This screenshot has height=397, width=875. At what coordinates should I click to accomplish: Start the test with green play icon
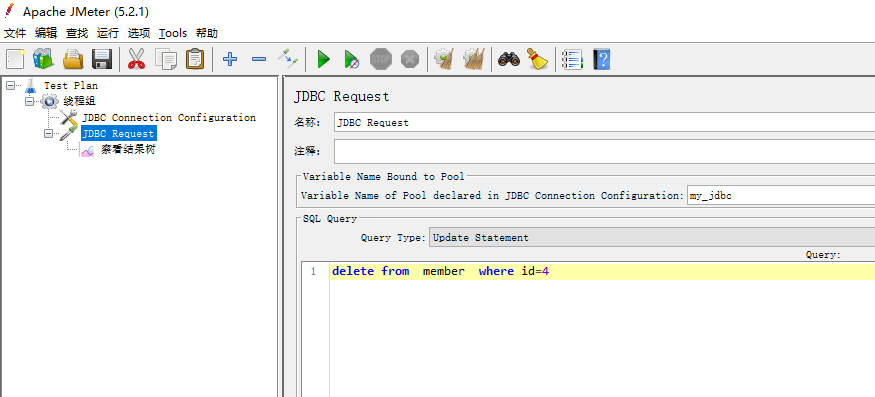[x=324, y=59]
